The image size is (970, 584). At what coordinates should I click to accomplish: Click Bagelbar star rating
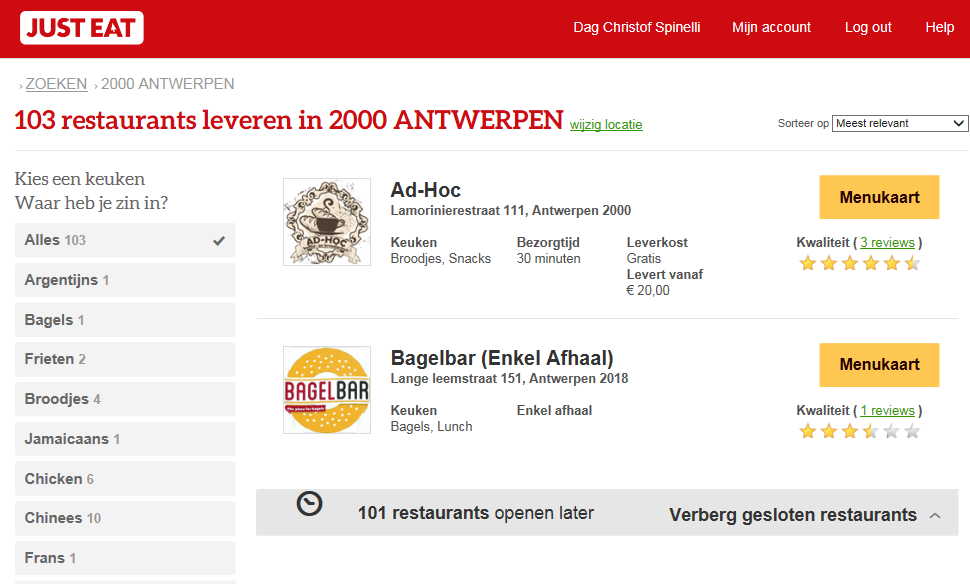(x=859, y=432)
